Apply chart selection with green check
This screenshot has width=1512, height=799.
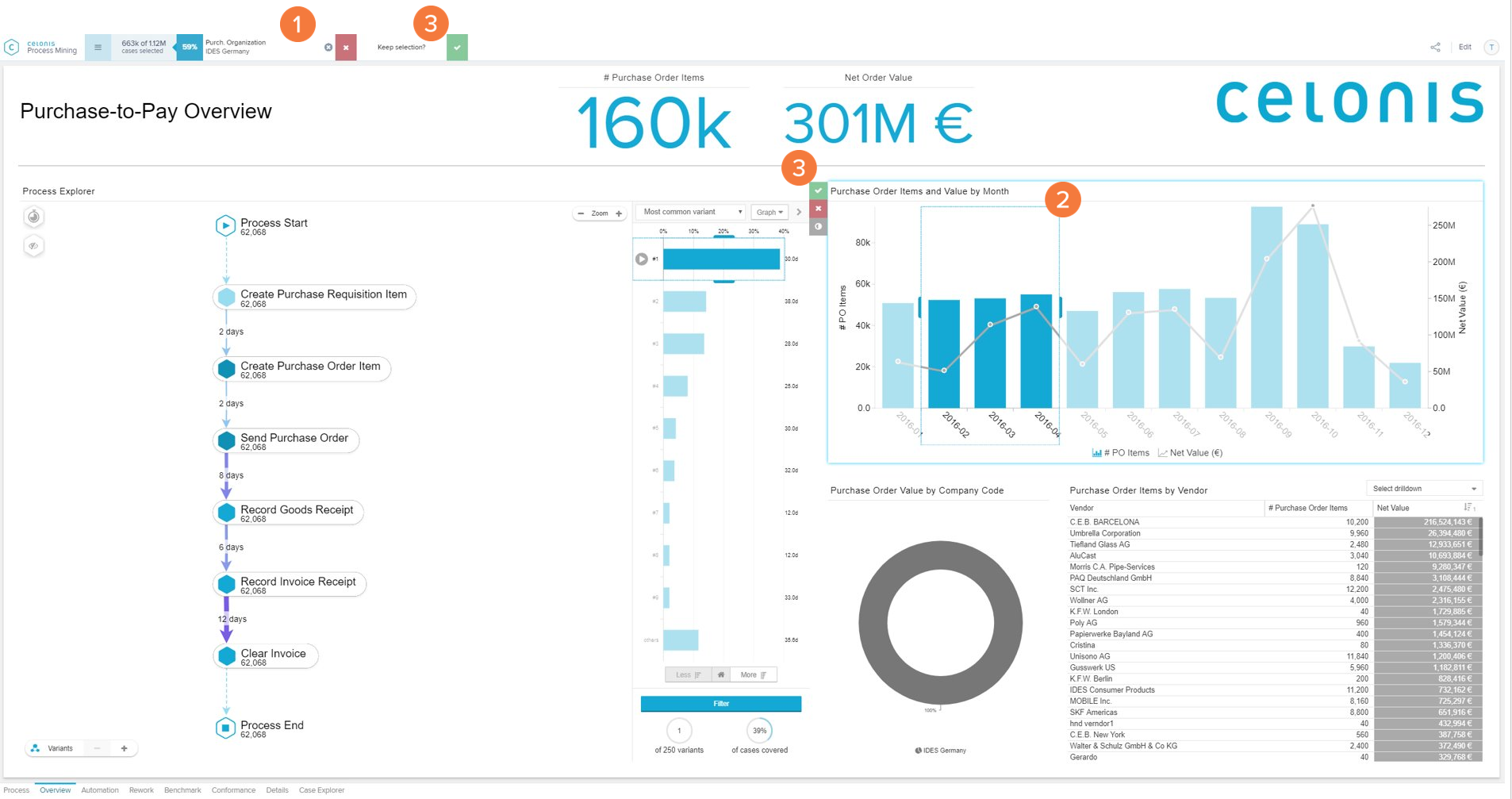tap(818, 190)
